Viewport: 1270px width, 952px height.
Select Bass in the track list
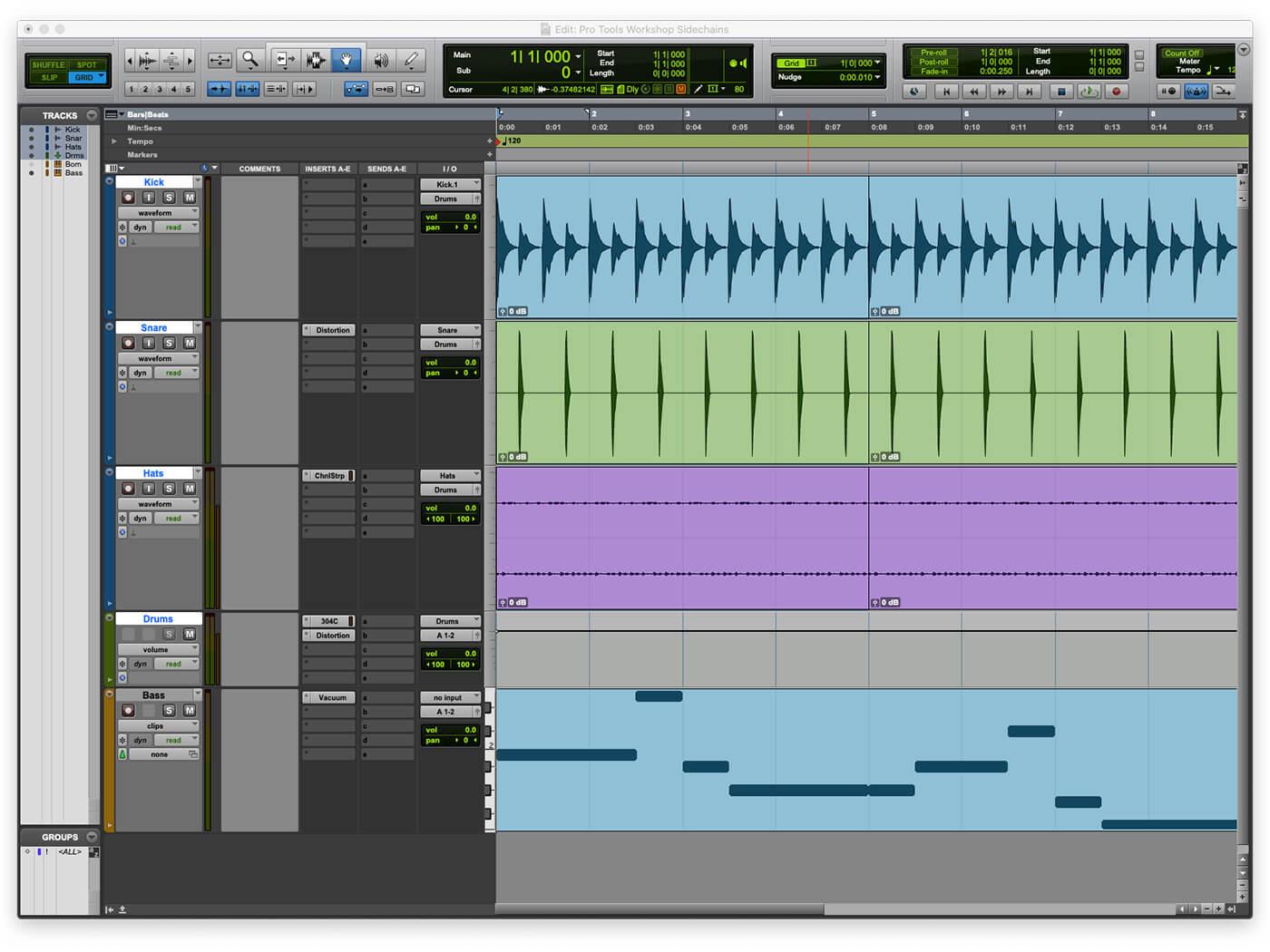click(73, 172)
